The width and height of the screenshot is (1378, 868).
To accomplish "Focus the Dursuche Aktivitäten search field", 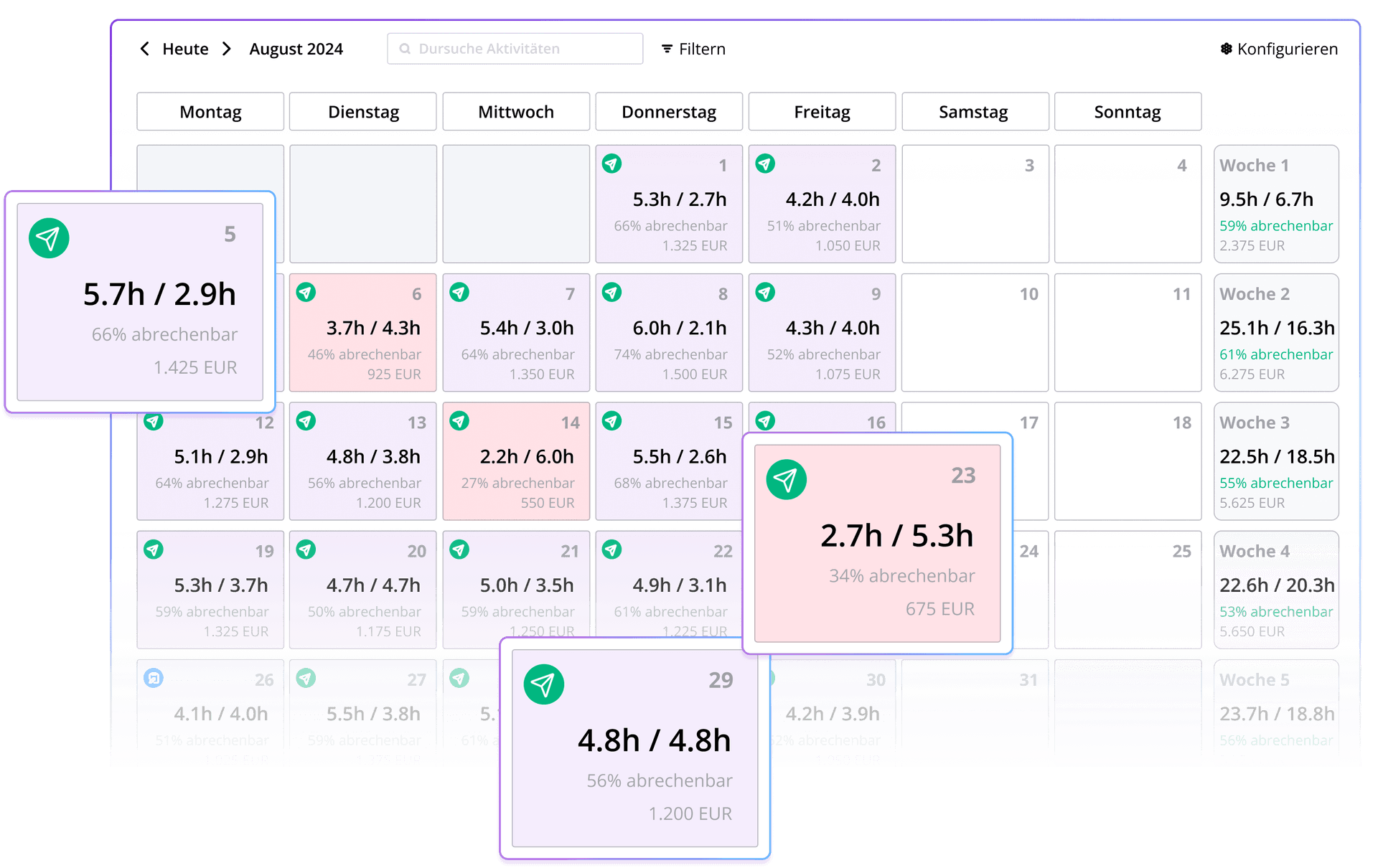I will coord(515,49).
